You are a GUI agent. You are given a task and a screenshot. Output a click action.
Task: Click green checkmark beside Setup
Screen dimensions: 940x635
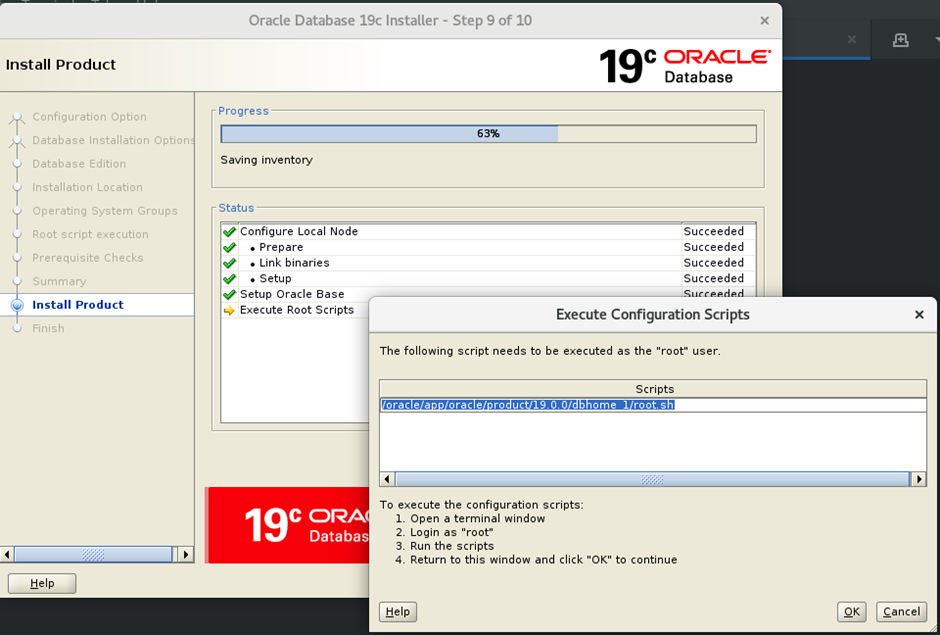[229, 278]
